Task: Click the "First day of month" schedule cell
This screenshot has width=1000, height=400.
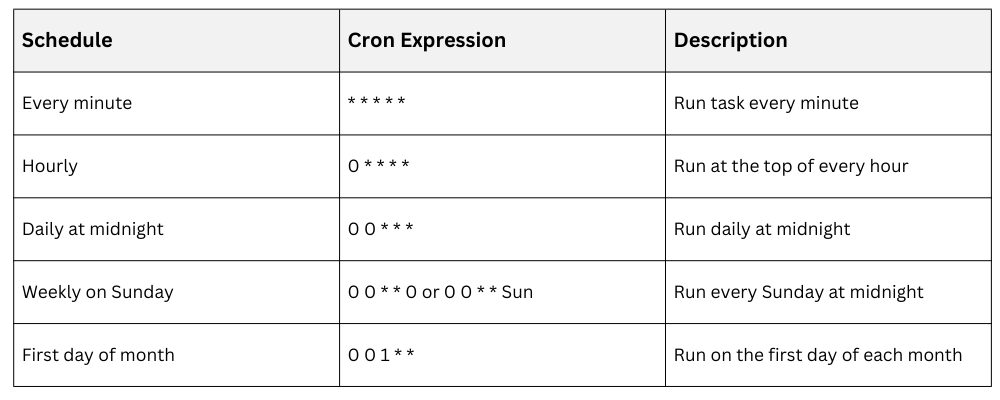Action: click(98, 355)
